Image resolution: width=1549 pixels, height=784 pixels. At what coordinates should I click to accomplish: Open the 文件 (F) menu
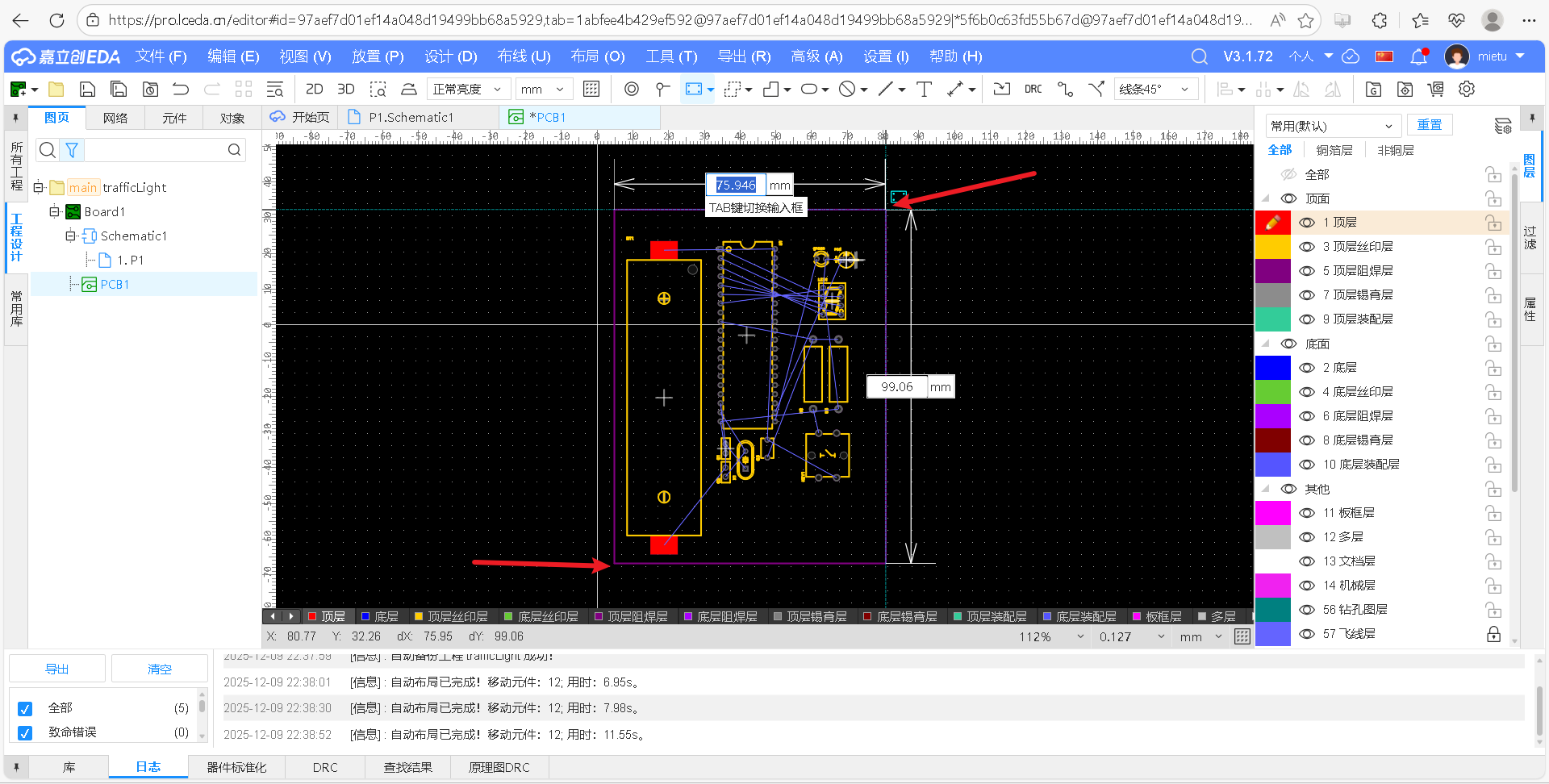coord(161,56)
